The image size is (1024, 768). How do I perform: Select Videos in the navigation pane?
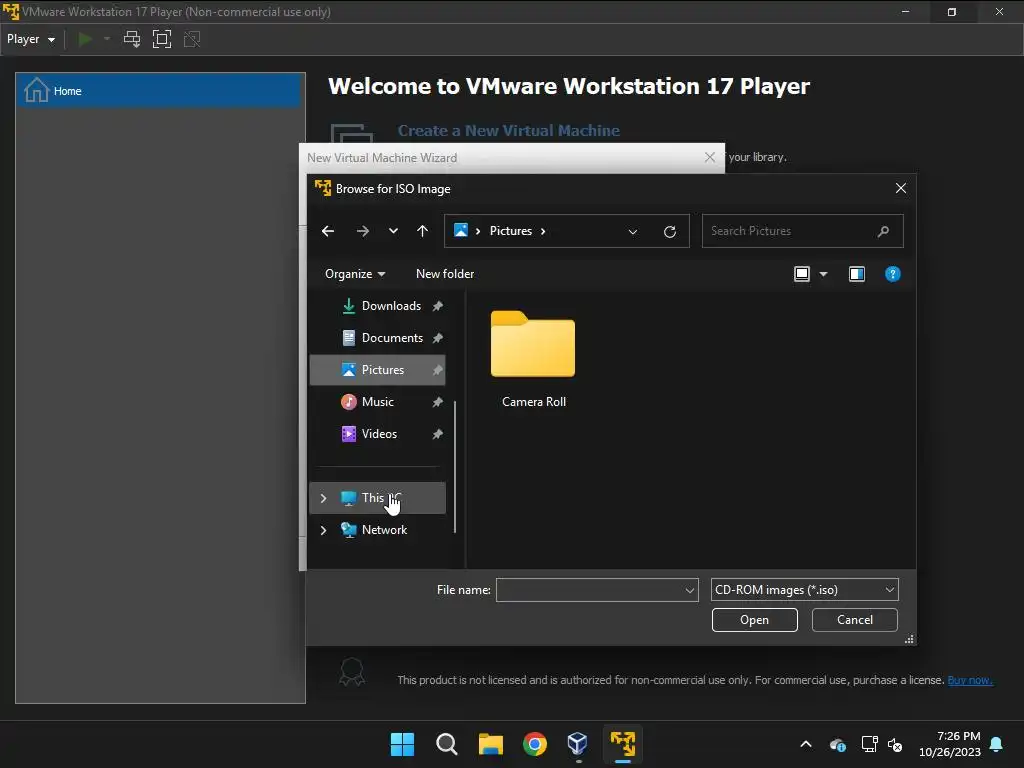[x=377, y=434]
